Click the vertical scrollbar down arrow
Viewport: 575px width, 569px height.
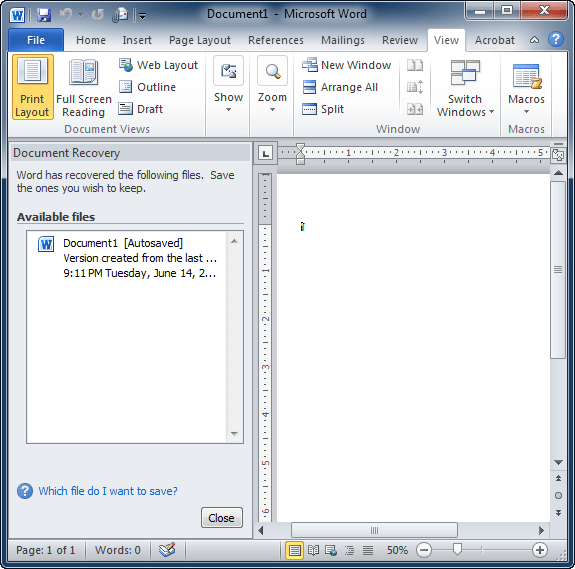tap(558, 463)
